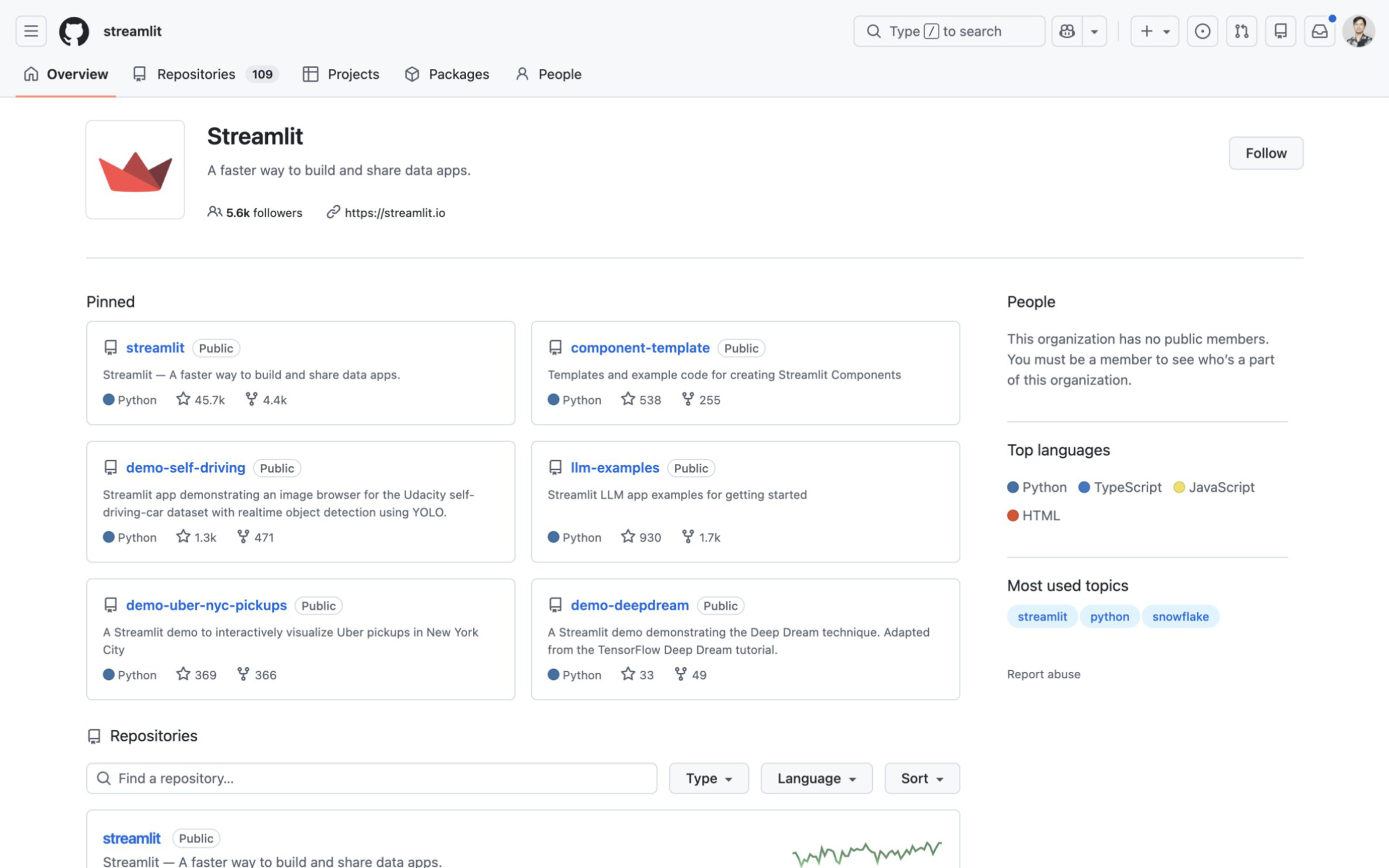This screenshot has width=1389, height=868.
Task: Open the demo-self-driving repository link
Action: click(185, 467)
